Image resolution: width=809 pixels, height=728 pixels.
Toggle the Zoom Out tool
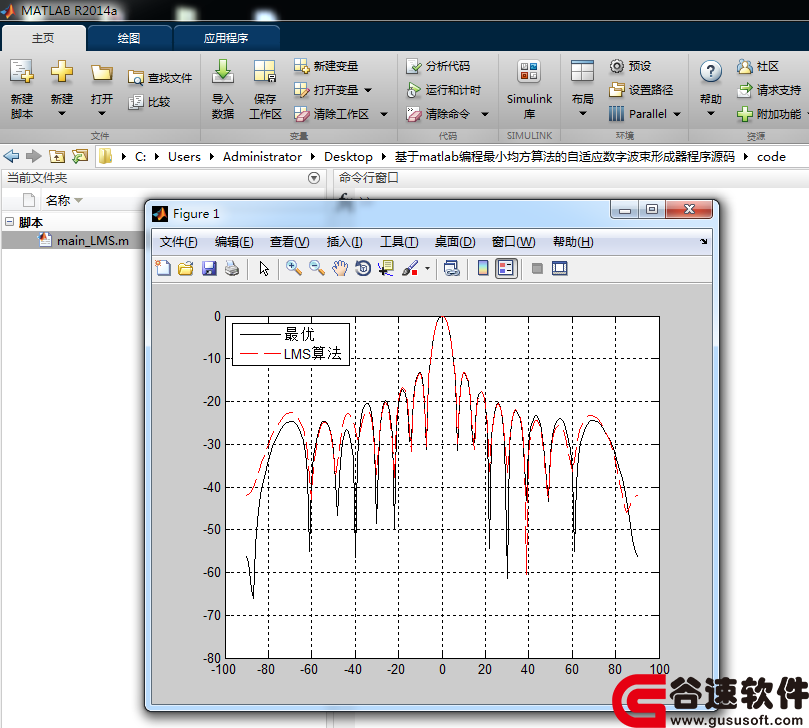tap(317, 268)
